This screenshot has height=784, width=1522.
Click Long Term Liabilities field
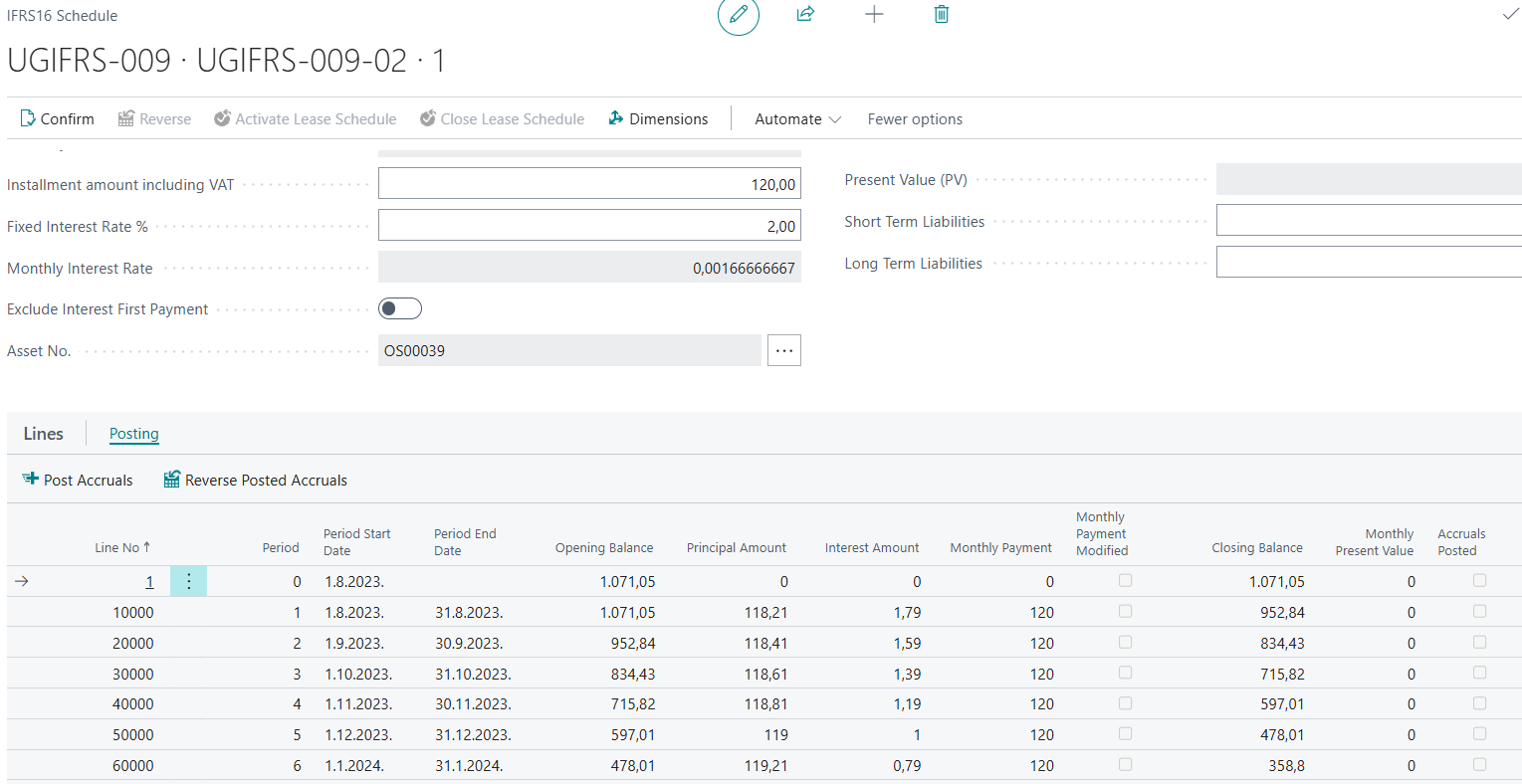(x=1369, y=263)
